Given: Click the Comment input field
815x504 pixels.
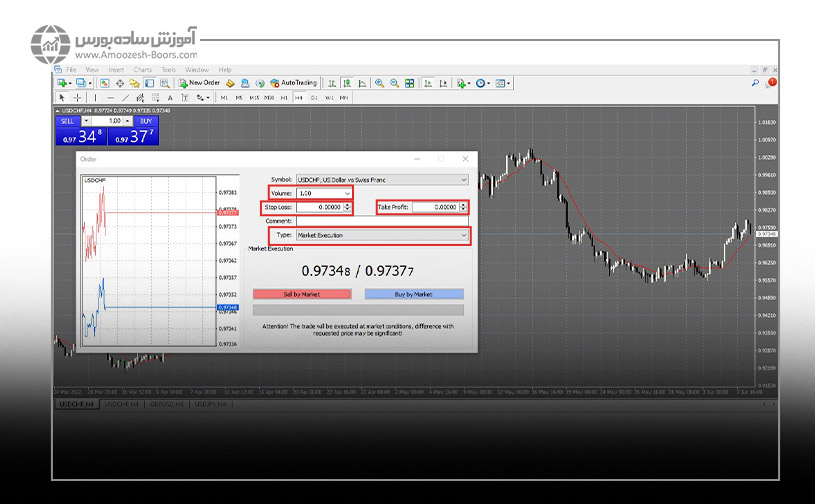Looking at the screenshot, I should click(380, 221).
